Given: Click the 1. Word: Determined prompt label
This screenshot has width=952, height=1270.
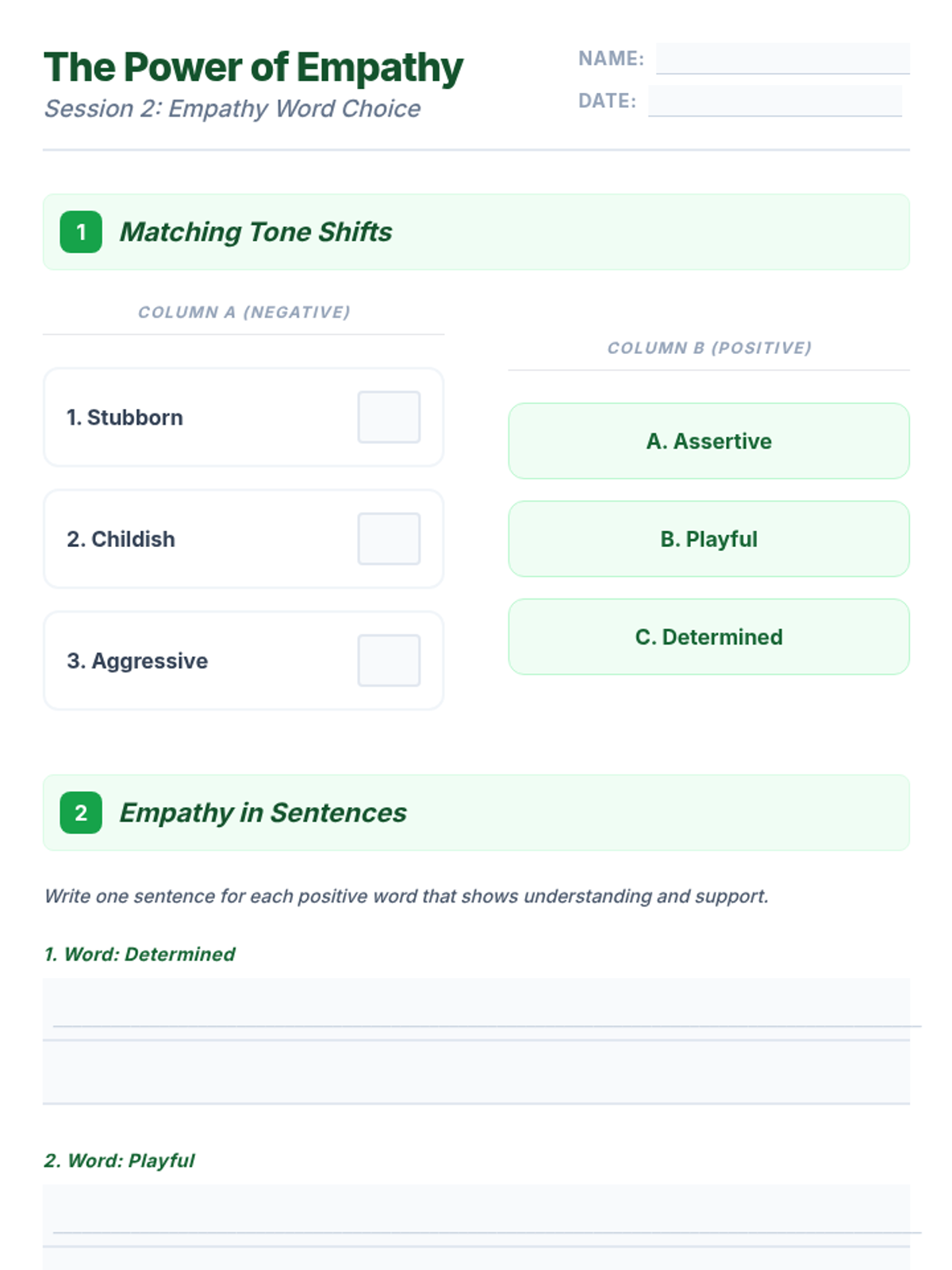Looking at the screenshot, I should (140, 954).
